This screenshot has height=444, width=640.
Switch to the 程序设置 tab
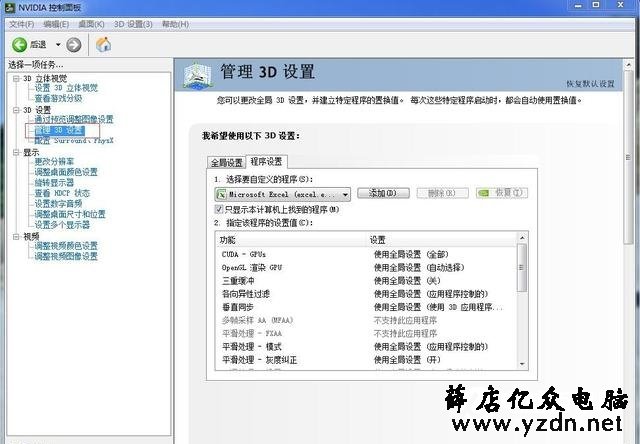point(267,162)
